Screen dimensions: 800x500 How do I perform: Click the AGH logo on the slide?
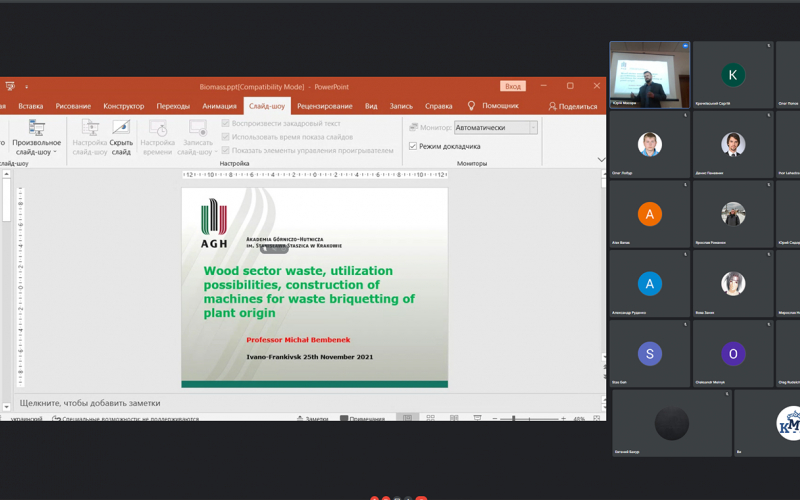click(x=214, y=223)
